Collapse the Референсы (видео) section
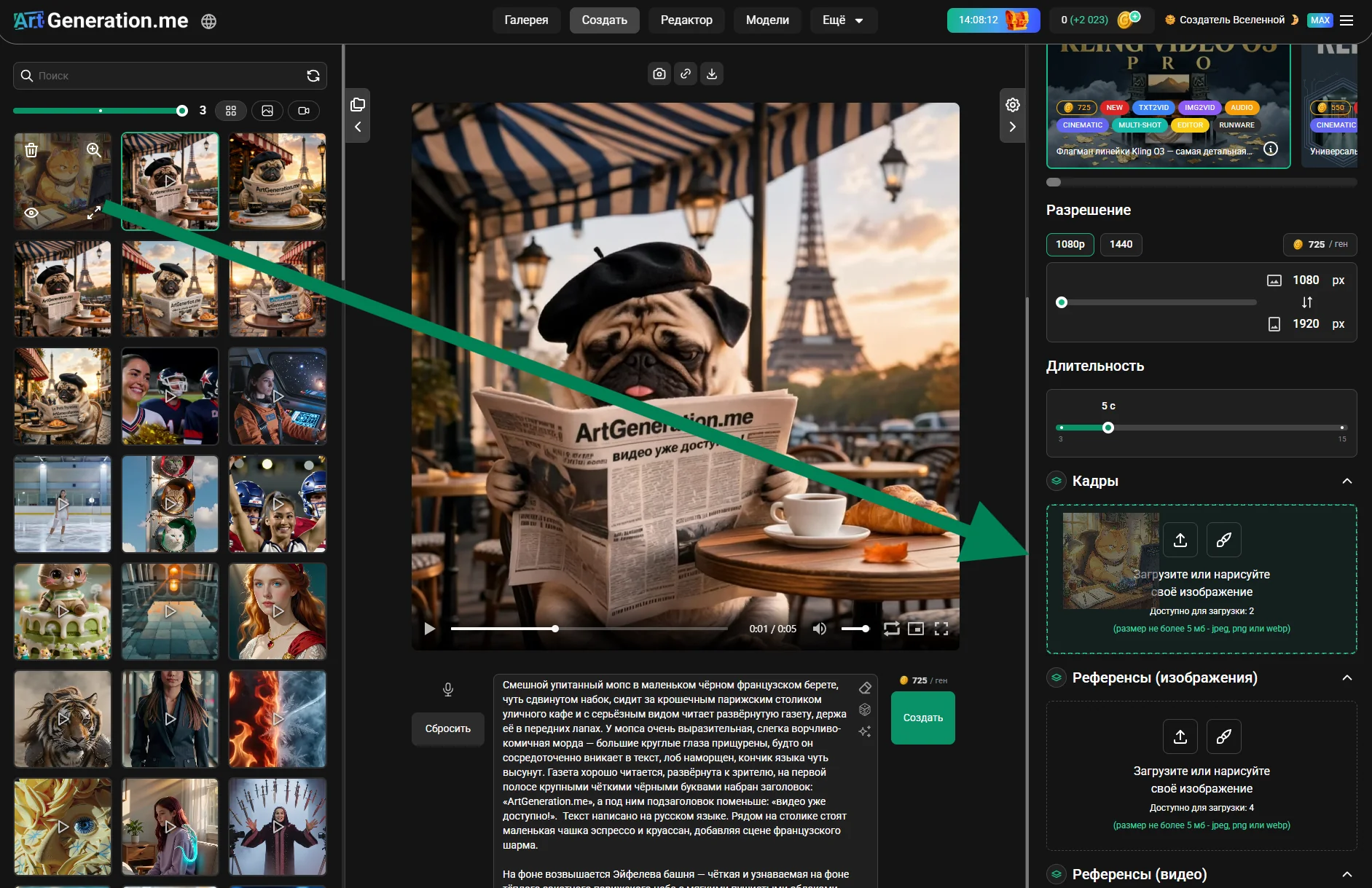The image size is (1372, 888). tap(1347, 874)
